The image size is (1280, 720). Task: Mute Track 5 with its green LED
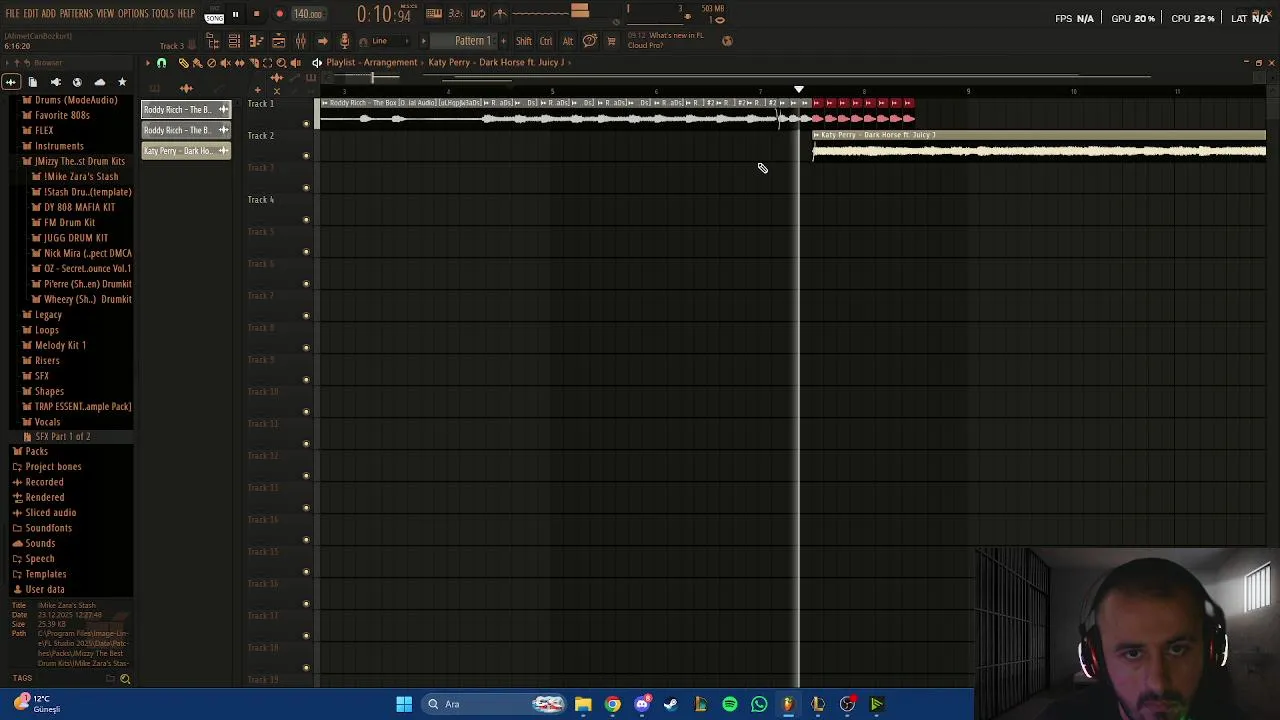(306, 251)
